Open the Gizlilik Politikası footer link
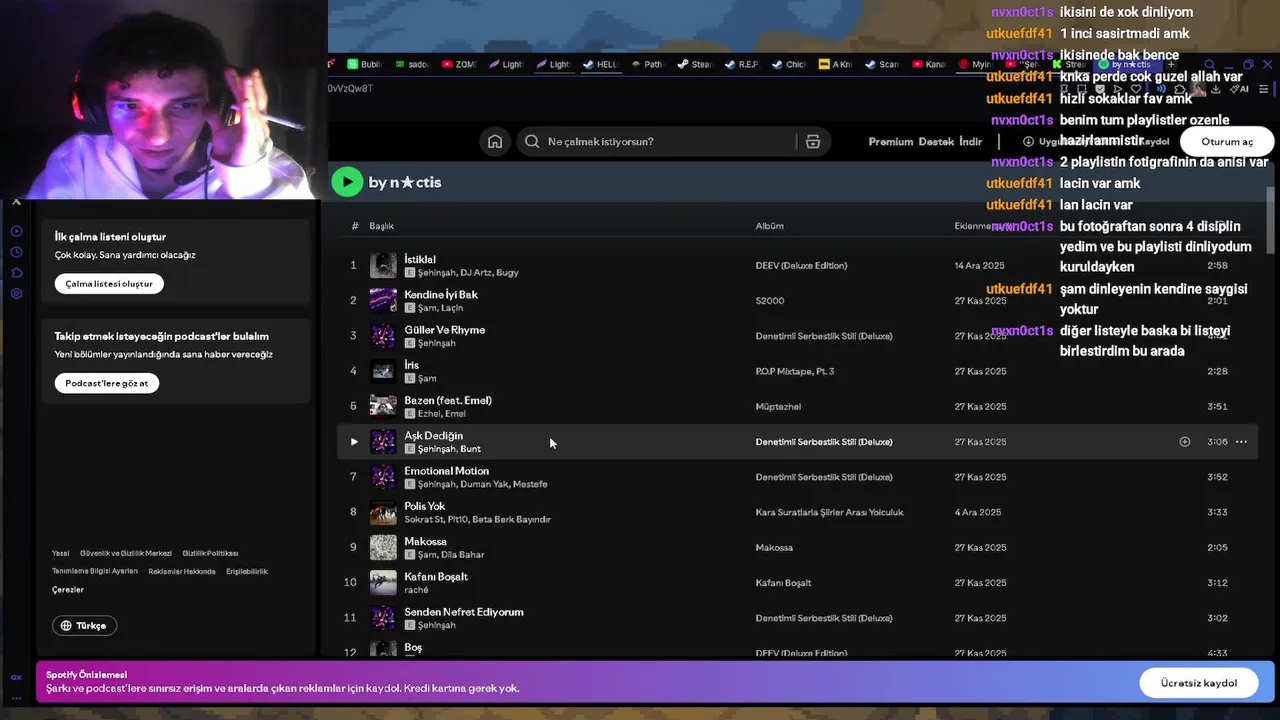The width and height of the screenshot is (1280, 720). [210, 553]
